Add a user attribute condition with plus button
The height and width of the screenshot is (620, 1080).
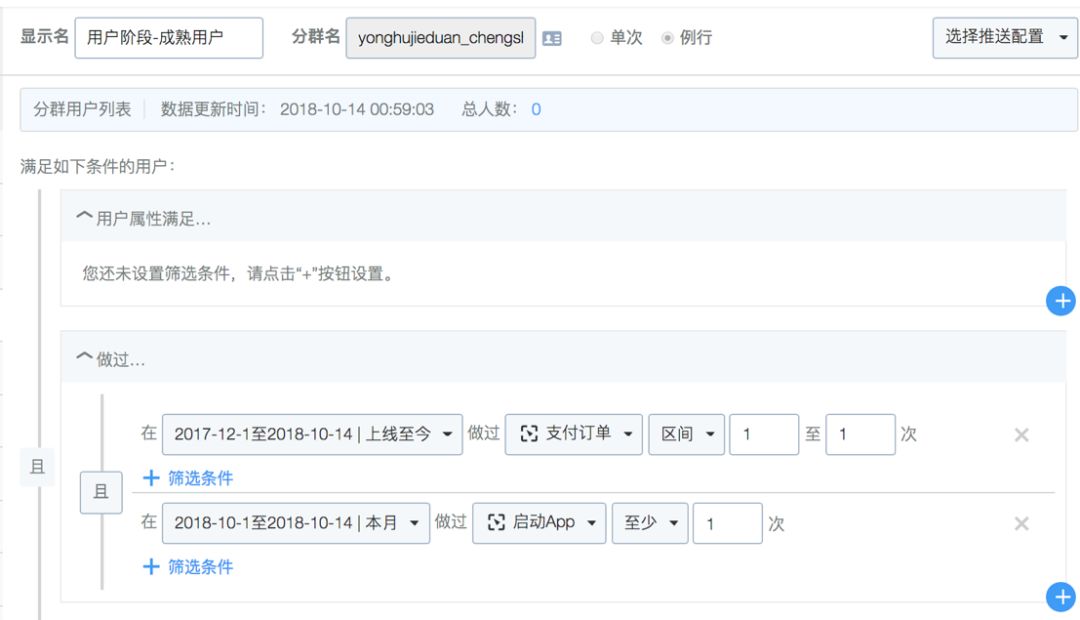(1061, 301)
